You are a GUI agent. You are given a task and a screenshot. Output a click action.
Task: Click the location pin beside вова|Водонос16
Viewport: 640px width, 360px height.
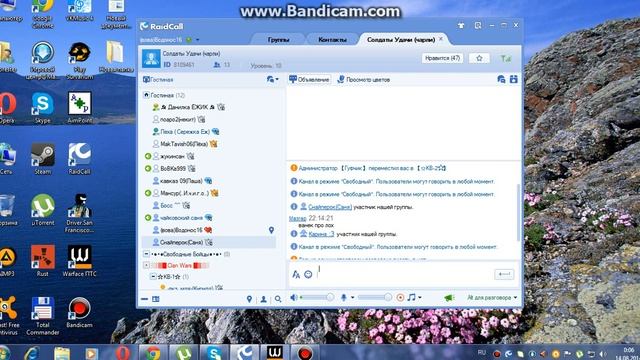(271, 230)
